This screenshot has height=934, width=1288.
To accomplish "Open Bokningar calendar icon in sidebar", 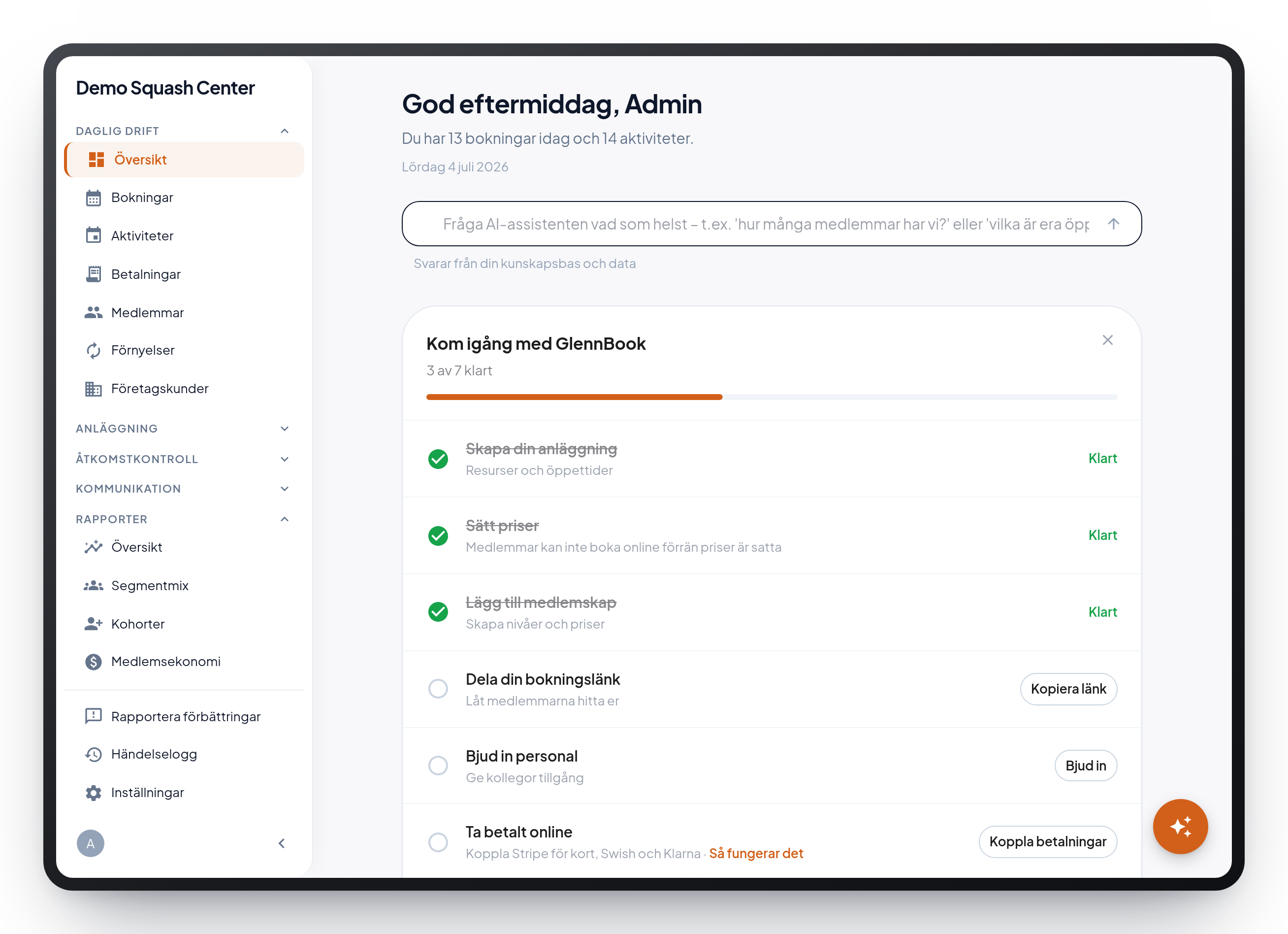I will (x=93, y=198).
